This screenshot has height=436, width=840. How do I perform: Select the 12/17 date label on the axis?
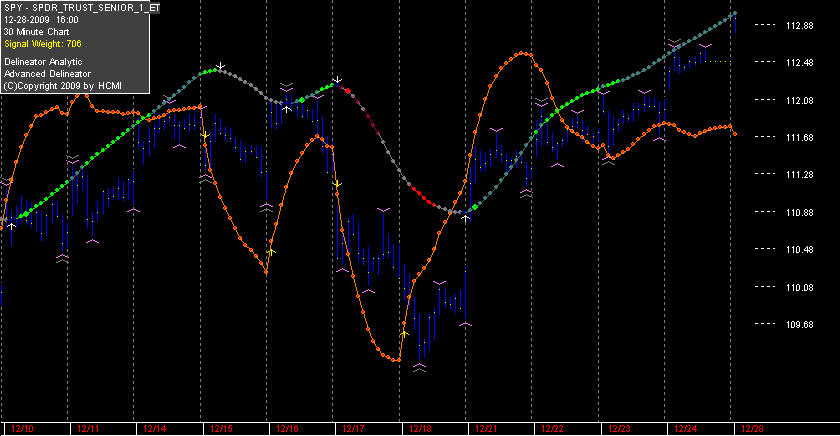pos(353,429)
